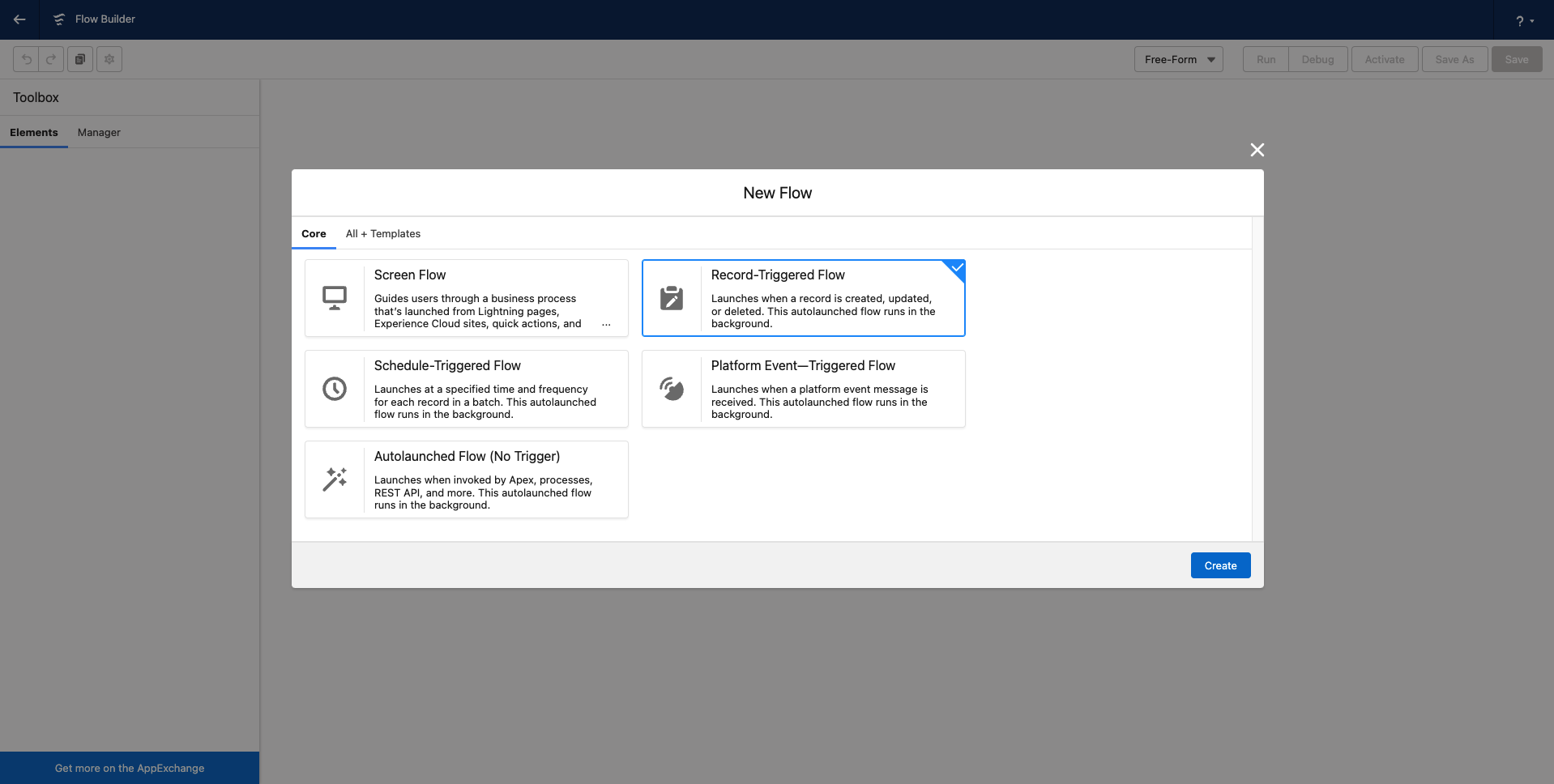The width and height of the screenshot is (1554, 784).
Task: Click the Undo icon in the toolbar
Action: [27, 58]
